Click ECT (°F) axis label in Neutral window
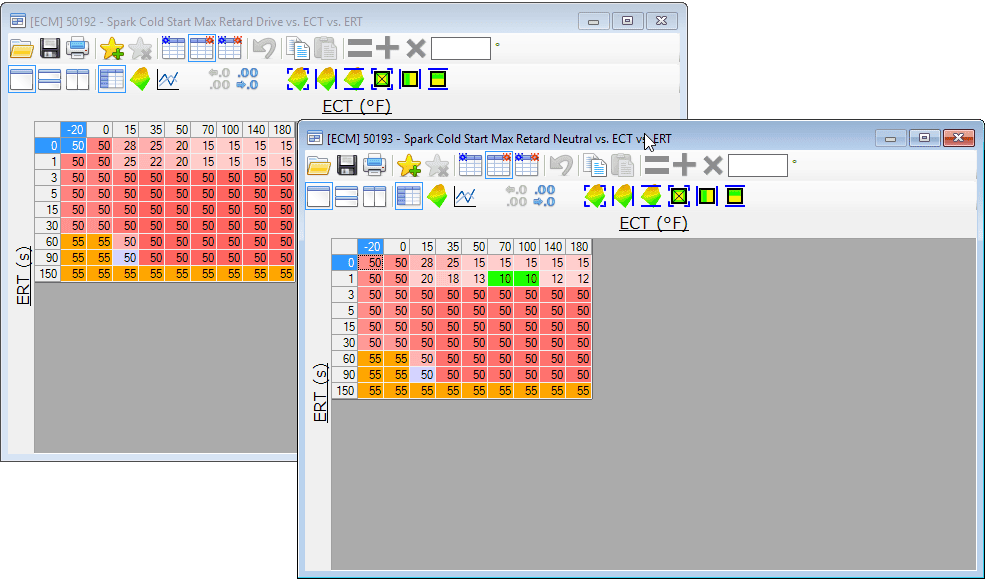The width and height of the screenshot is (988, 582). coord(653,224)
